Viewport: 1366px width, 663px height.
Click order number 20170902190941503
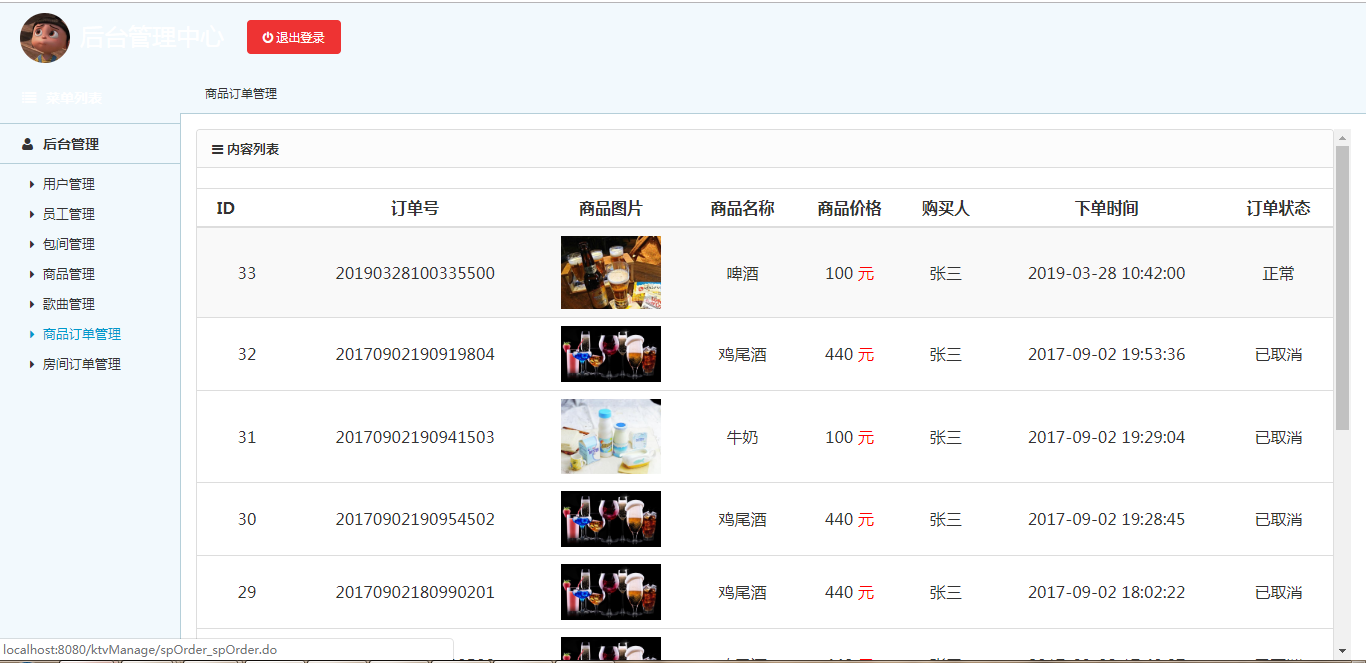click(415, 437)
